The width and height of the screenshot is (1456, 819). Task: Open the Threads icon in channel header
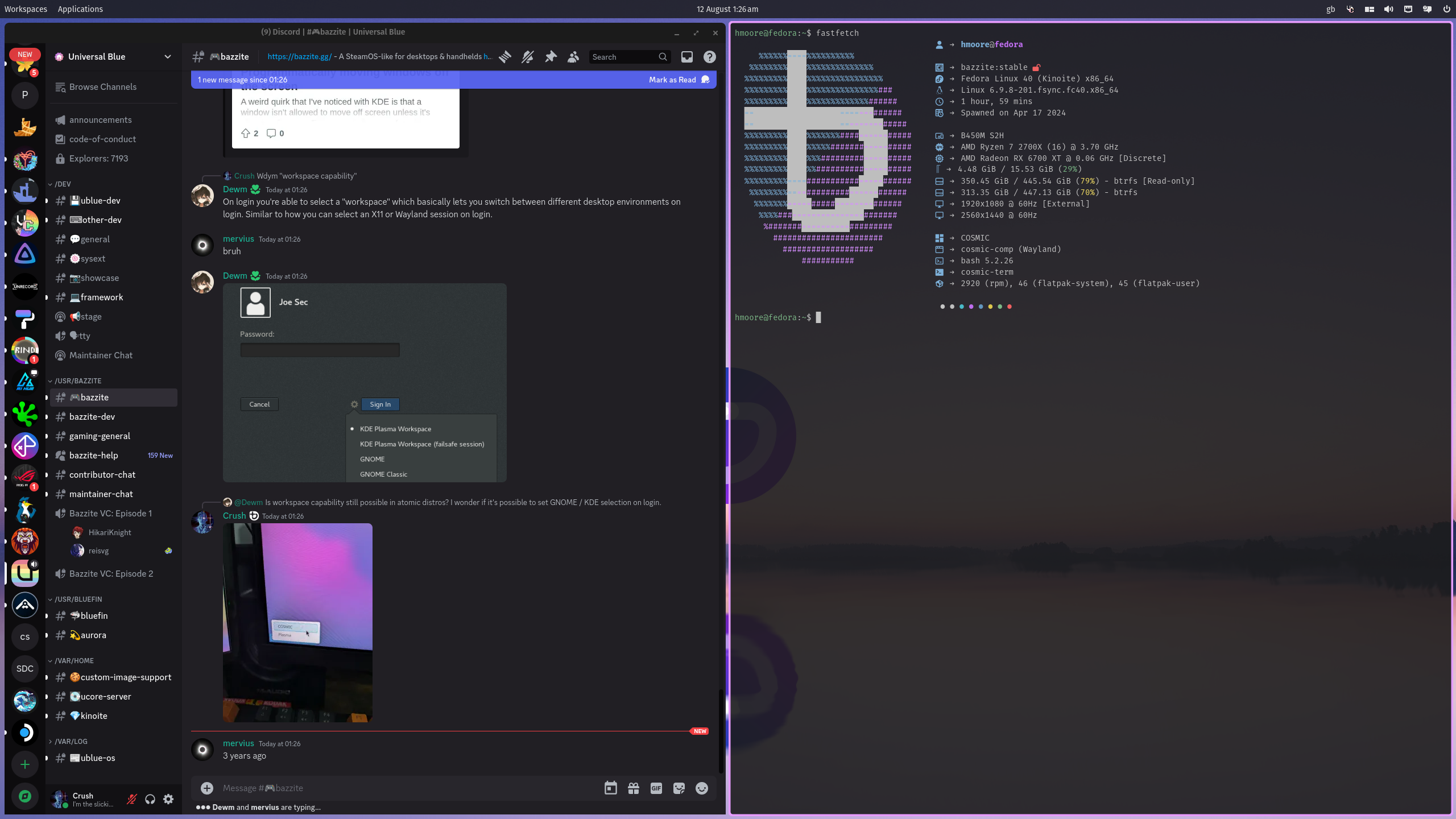tap(505, 57)
